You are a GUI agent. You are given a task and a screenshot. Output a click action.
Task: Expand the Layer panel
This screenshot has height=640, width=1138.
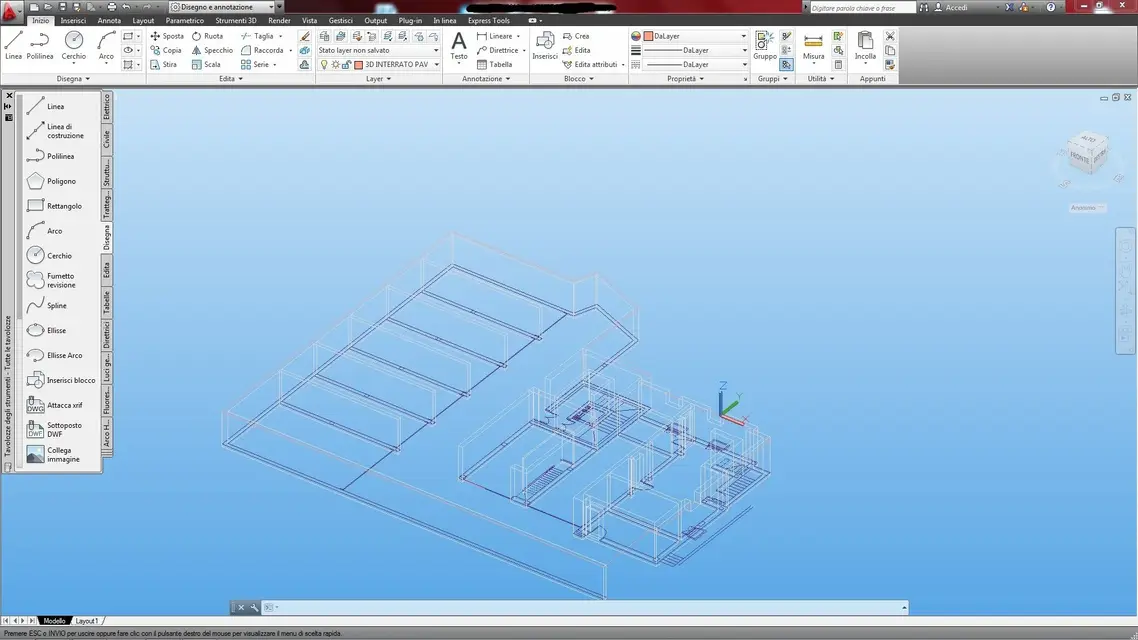point(378,78)
